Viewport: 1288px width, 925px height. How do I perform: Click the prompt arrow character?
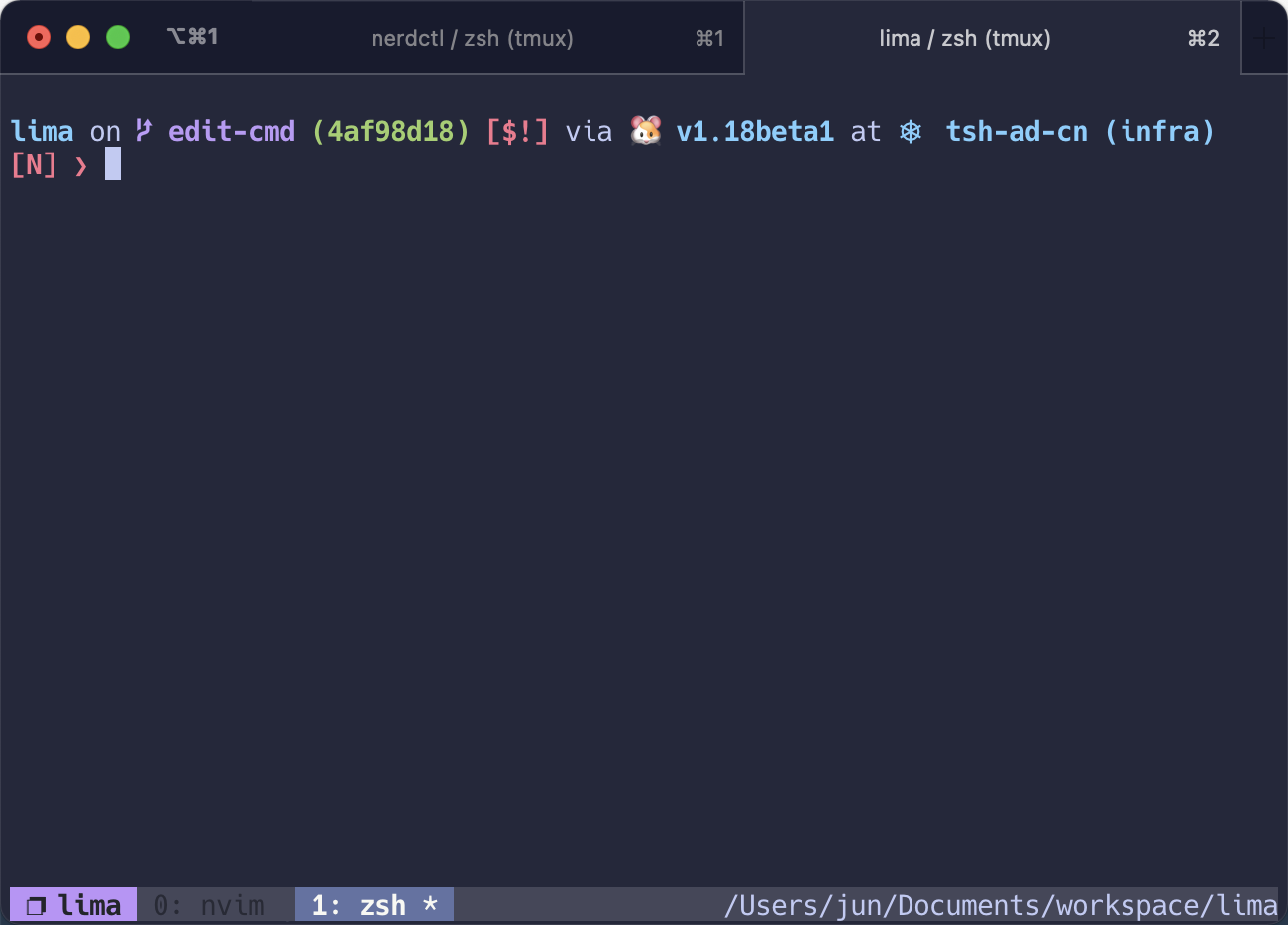[x=81, y=166]
